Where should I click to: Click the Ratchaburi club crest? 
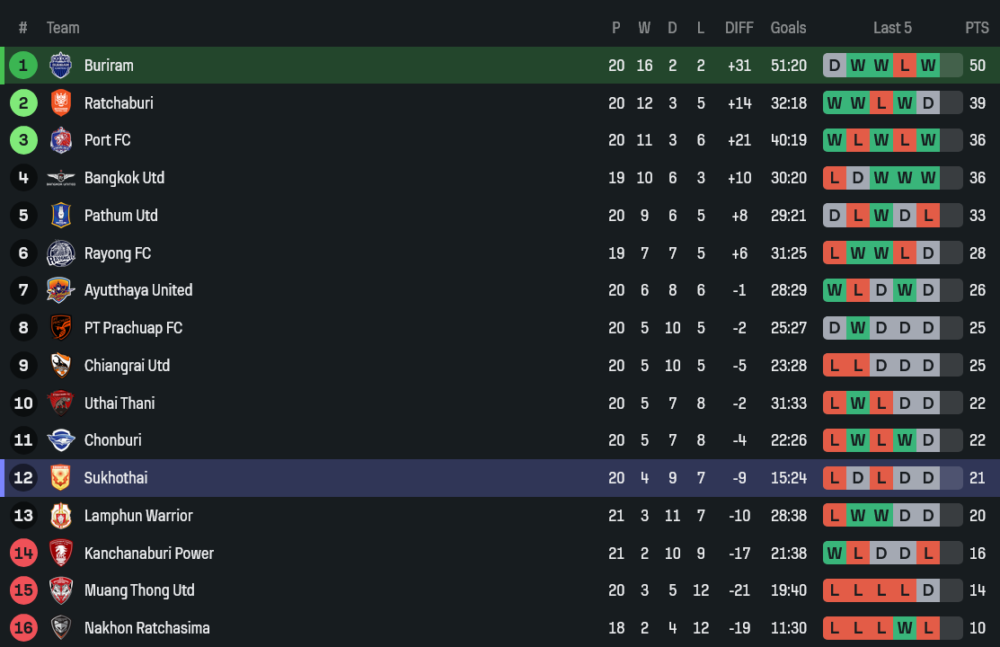(61, 103)
